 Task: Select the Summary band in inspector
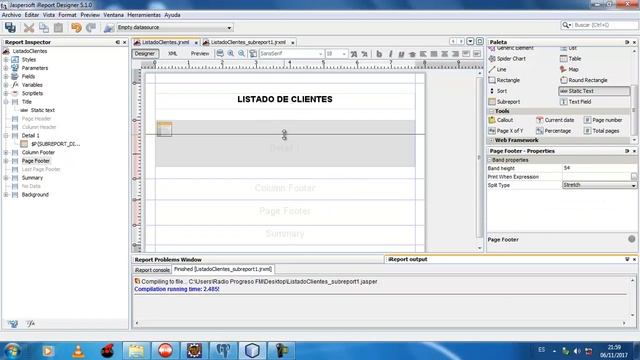click(x=32, y=178)
